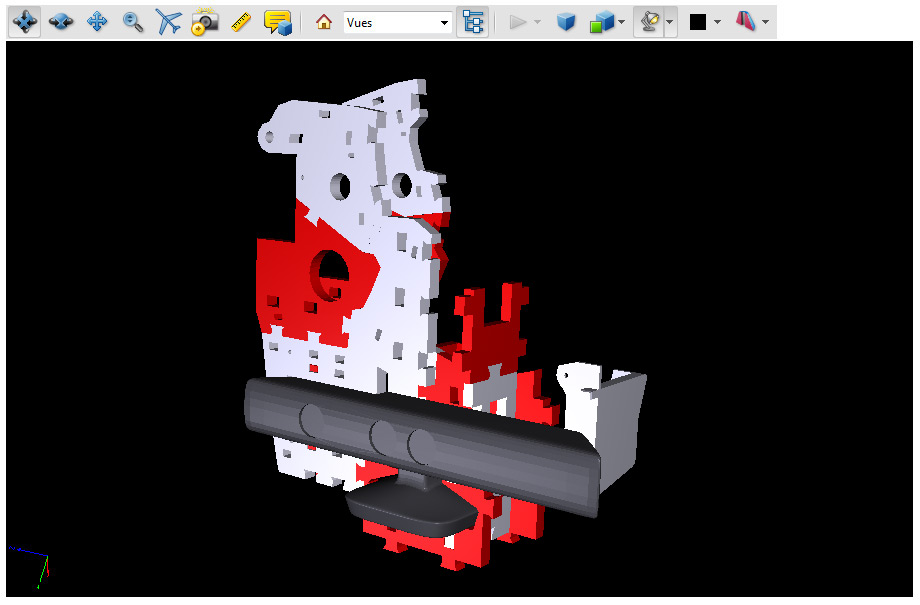The height and width of the screenshot is (605, 920).
Task: Expand the model render mode arrow
Action: (622, 22)
